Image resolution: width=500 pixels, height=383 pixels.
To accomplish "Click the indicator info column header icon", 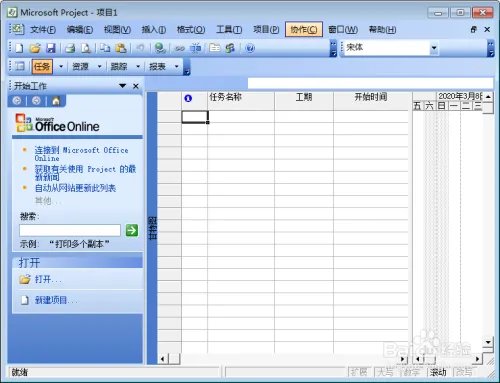I will 188,98.
